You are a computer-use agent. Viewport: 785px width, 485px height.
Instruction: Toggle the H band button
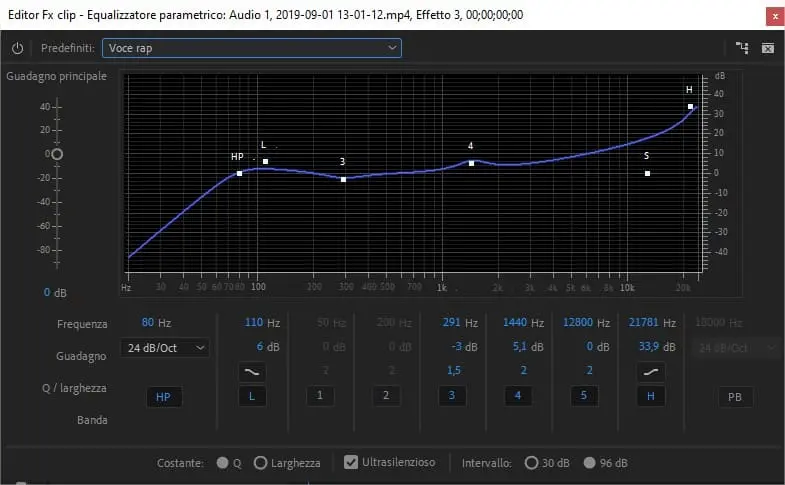click(x=651, y=396)
